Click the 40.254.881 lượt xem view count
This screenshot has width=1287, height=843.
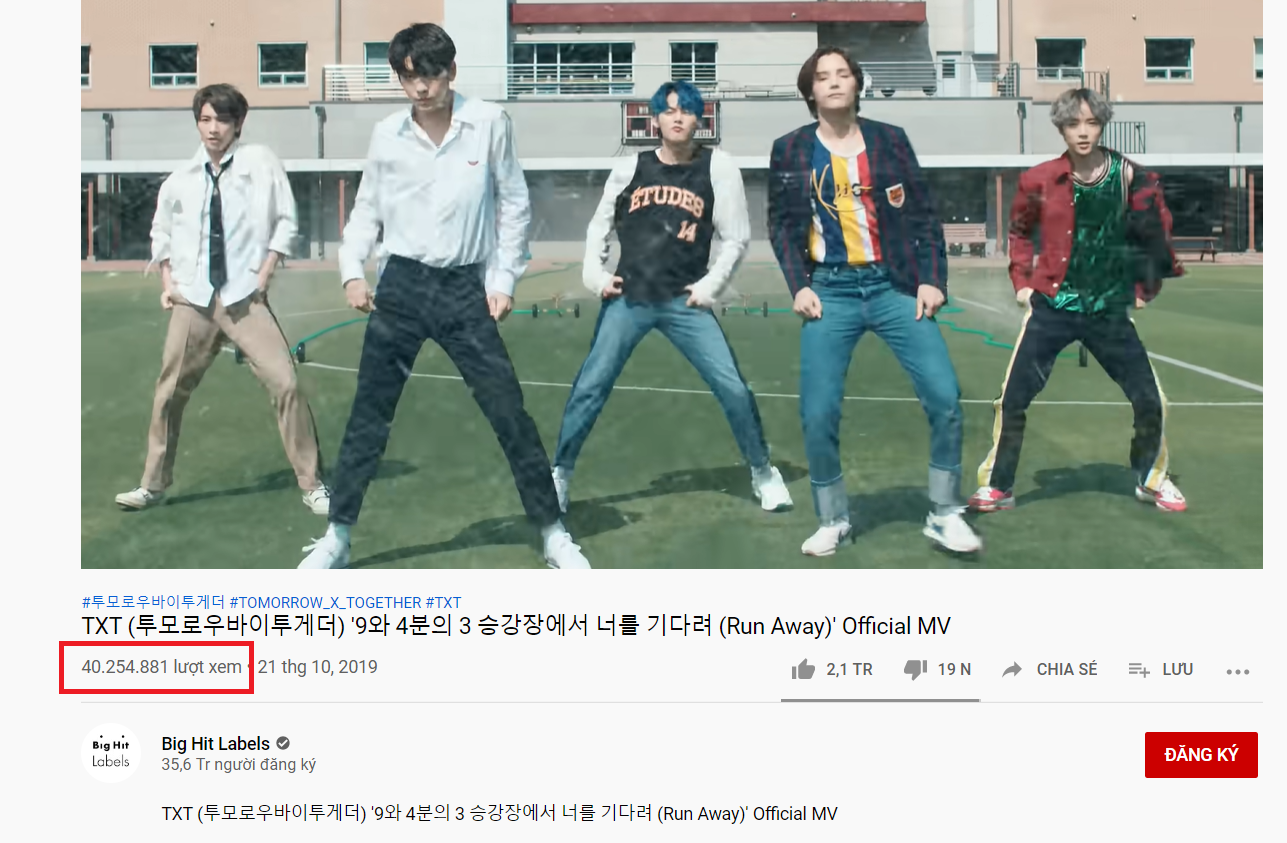tap(161, 667)
